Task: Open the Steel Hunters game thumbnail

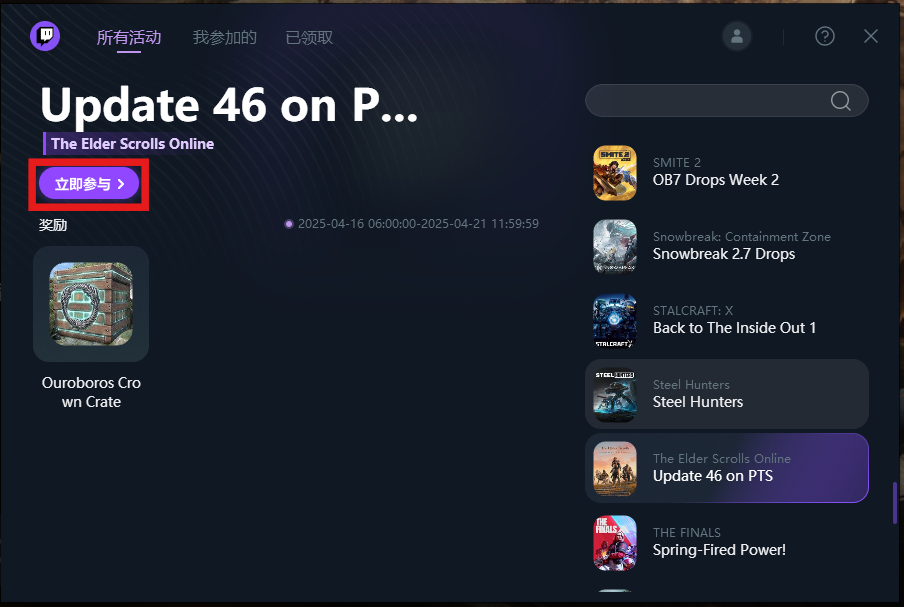Action: (x=615, y=395)
